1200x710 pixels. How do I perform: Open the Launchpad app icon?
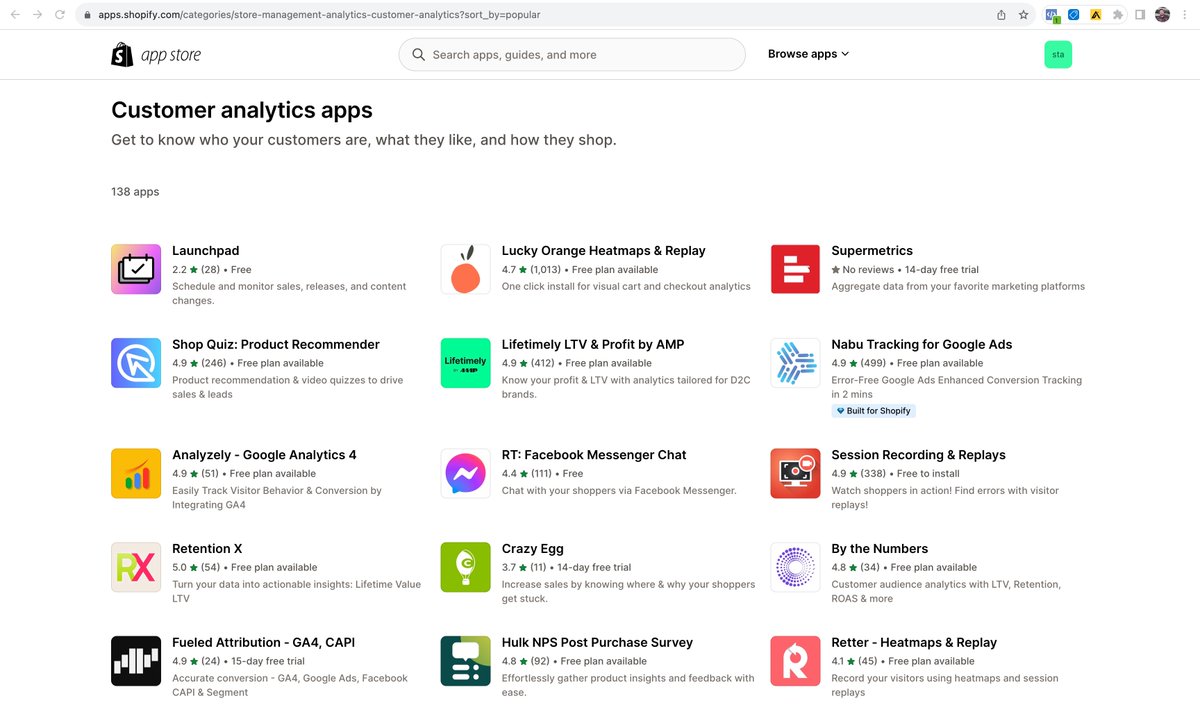[136, 269]
